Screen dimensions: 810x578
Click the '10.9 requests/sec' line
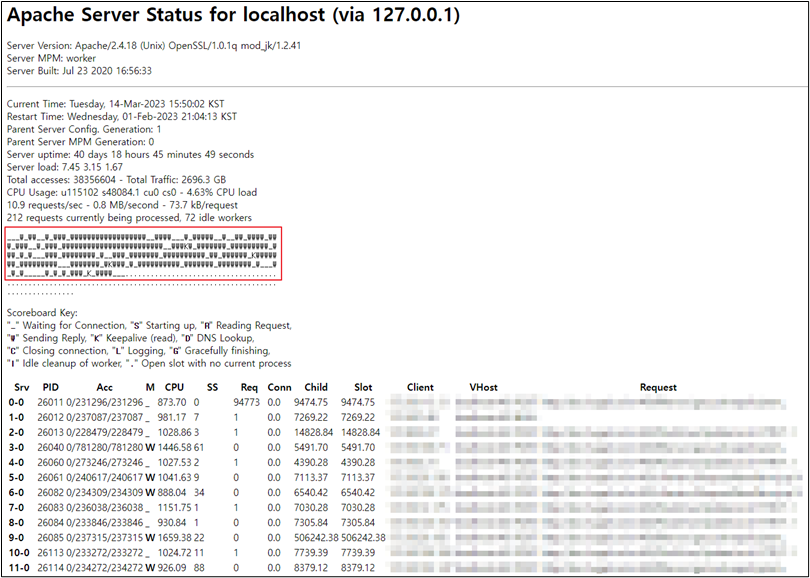tap(122, 205)
